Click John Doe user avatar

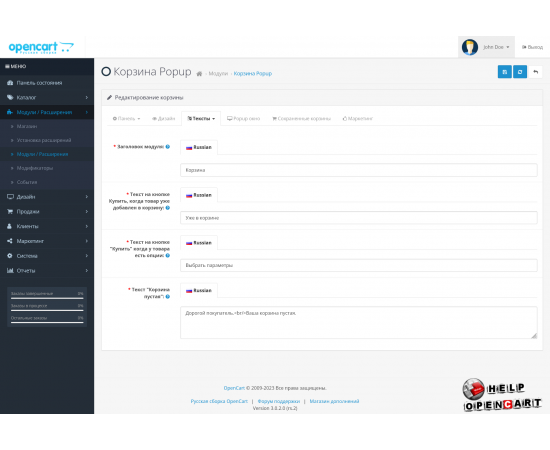[x=470, y=47]
